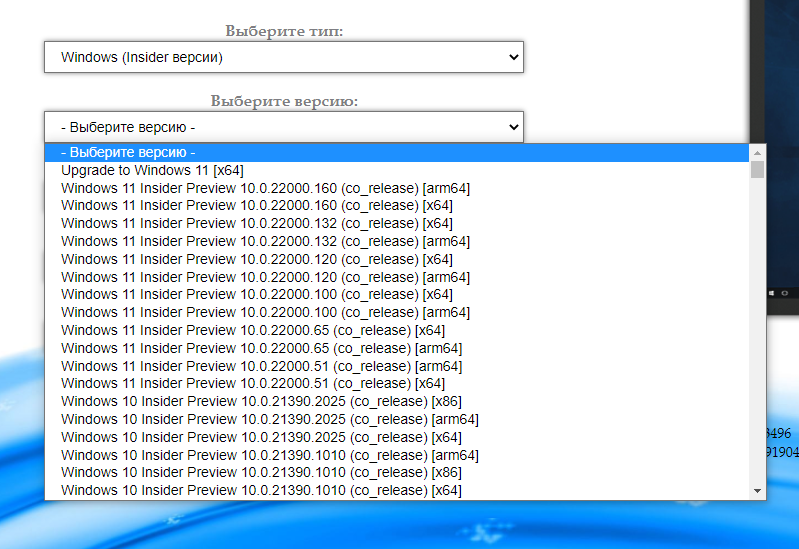The image size is (799, 549).
Task: Choose Windows 11 Insider Preview 10.0.22000.120 [x64]
Action: coord(396,259)
